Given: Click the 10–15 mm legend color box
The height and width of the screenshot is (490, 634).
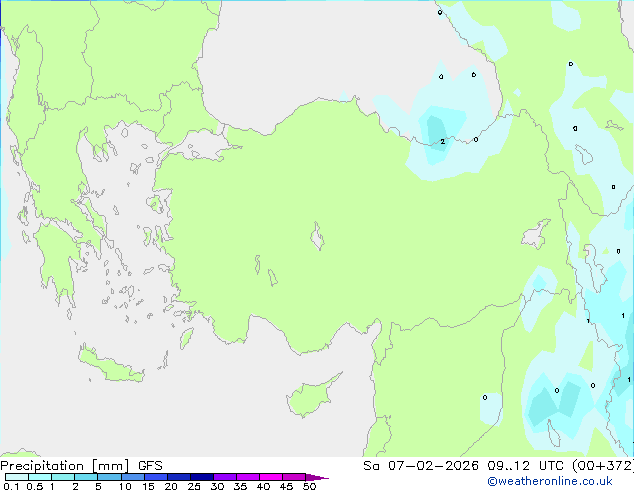Looking at the screenshot, I should [132, 477].
